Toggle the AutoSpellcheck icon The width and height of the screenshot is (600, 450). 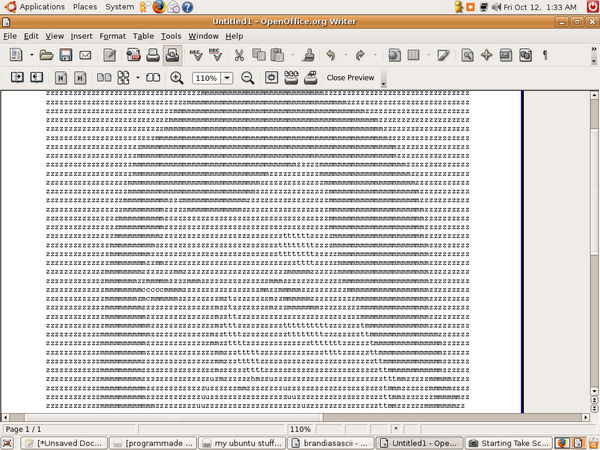point(215,55)
